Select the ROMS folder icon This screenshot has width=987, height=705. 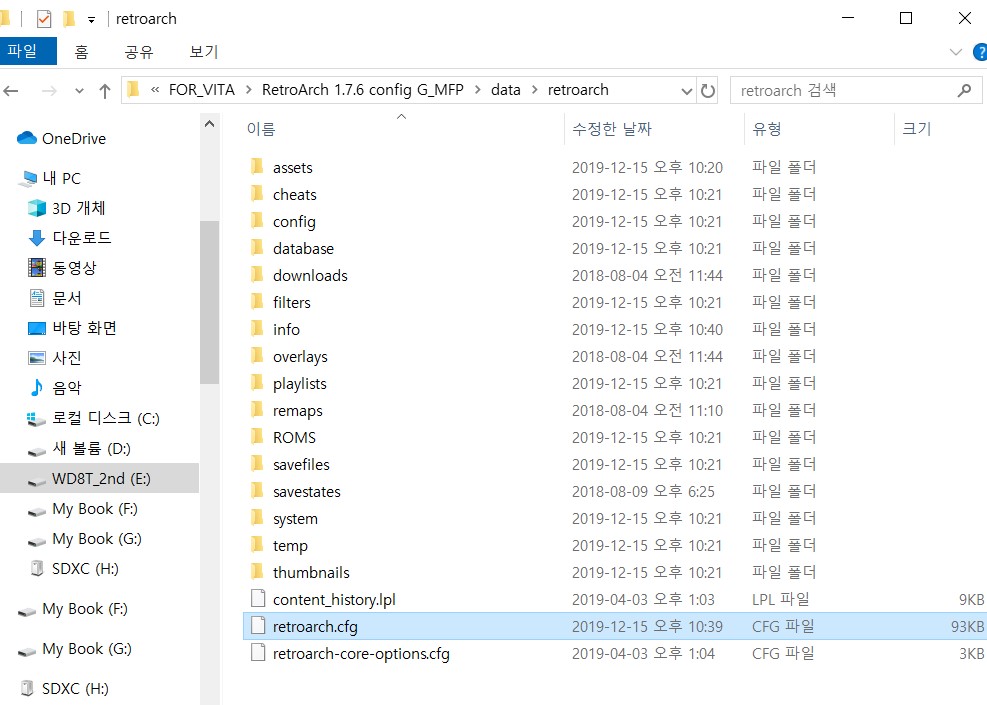[257, 437]
